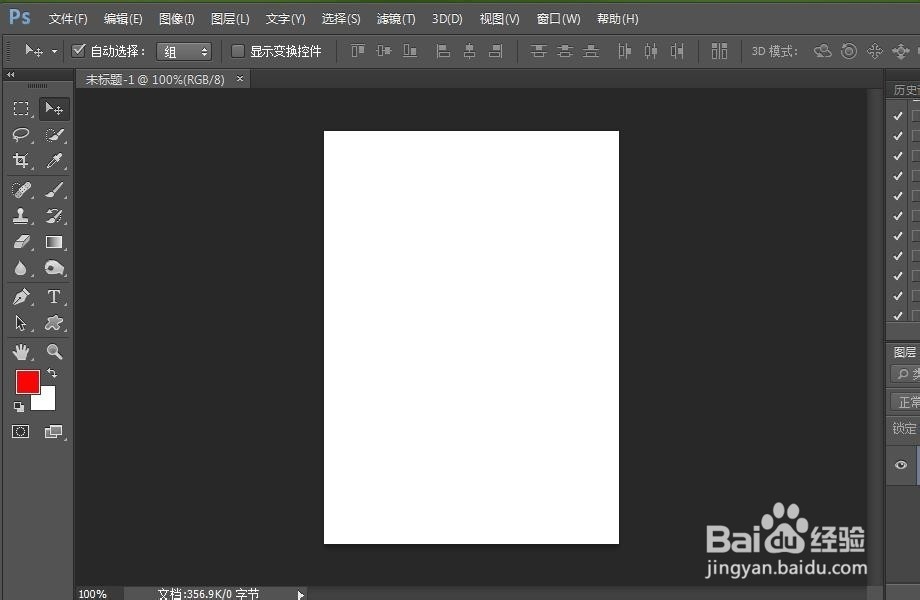Select the Eraser tool
This screenshot has height=600, width=920.
(21, 242)
